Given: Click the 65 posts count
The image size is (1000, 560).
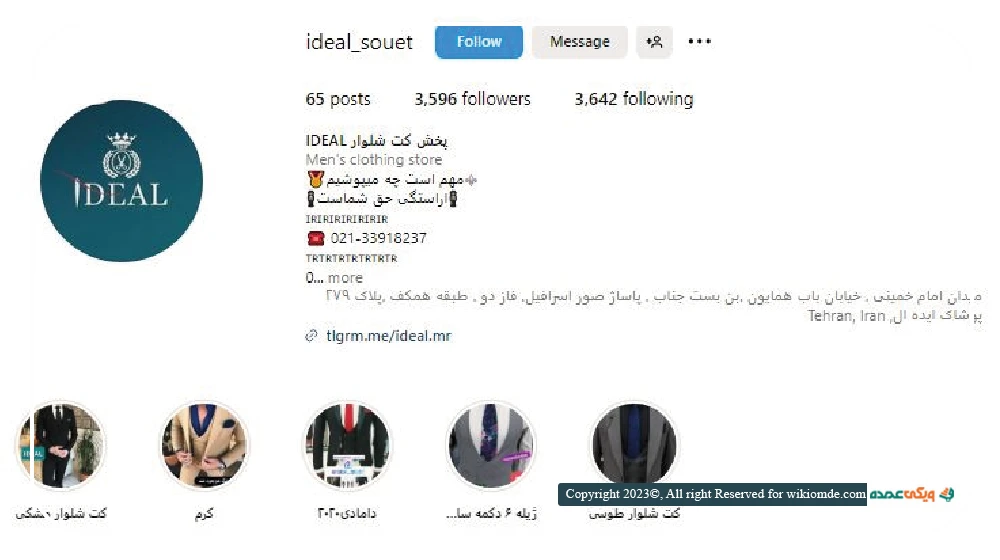Looking at the screenshot, I should (338, 99).
